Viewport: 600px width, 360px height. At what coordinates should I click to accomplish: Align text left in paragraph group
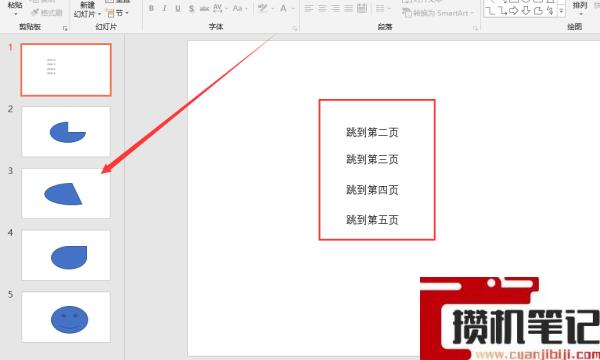click(x=309, y=8)
